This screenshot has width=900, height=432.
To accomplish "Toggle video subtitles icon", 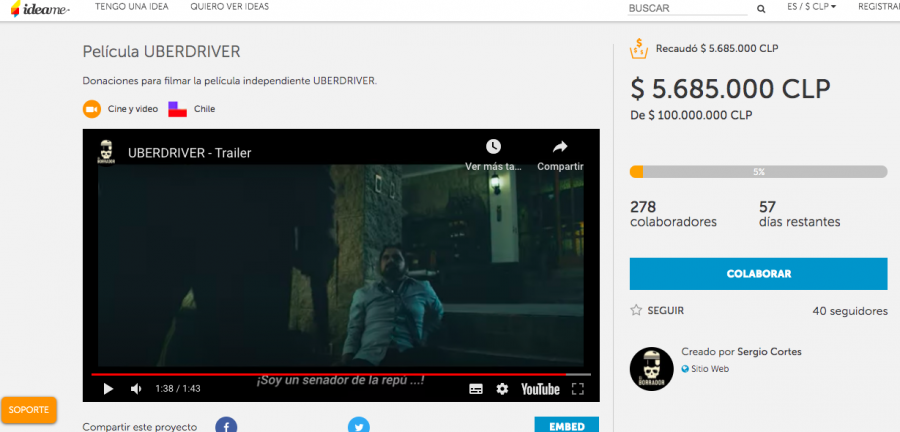I will coord(476,389).
